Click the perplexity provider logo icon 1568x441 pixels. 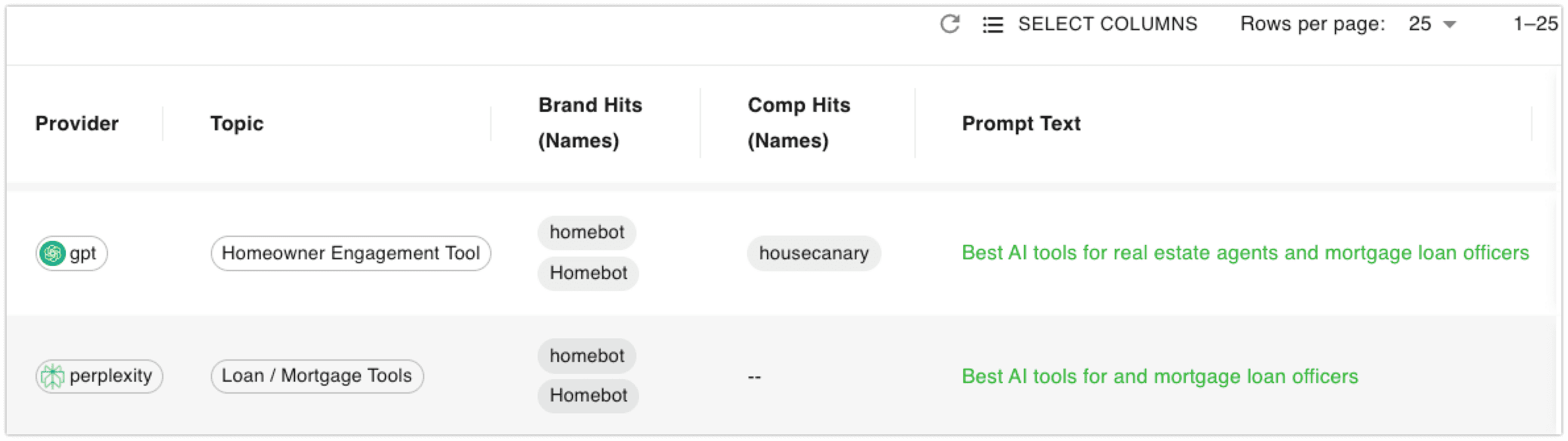pos(52,376)
